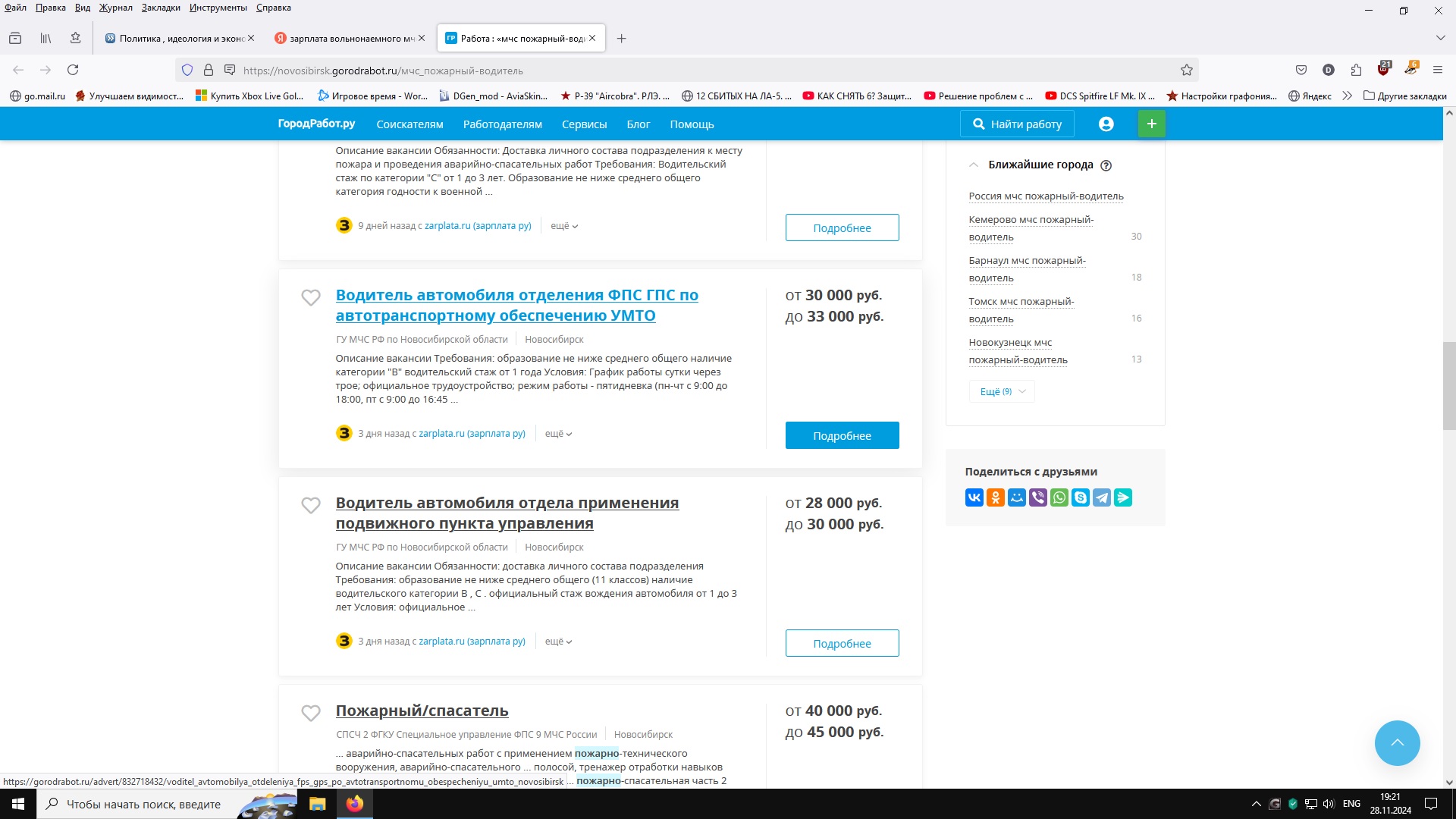Open Работодателям menu
1456x819 pixels.
click(x=503, y=124)
